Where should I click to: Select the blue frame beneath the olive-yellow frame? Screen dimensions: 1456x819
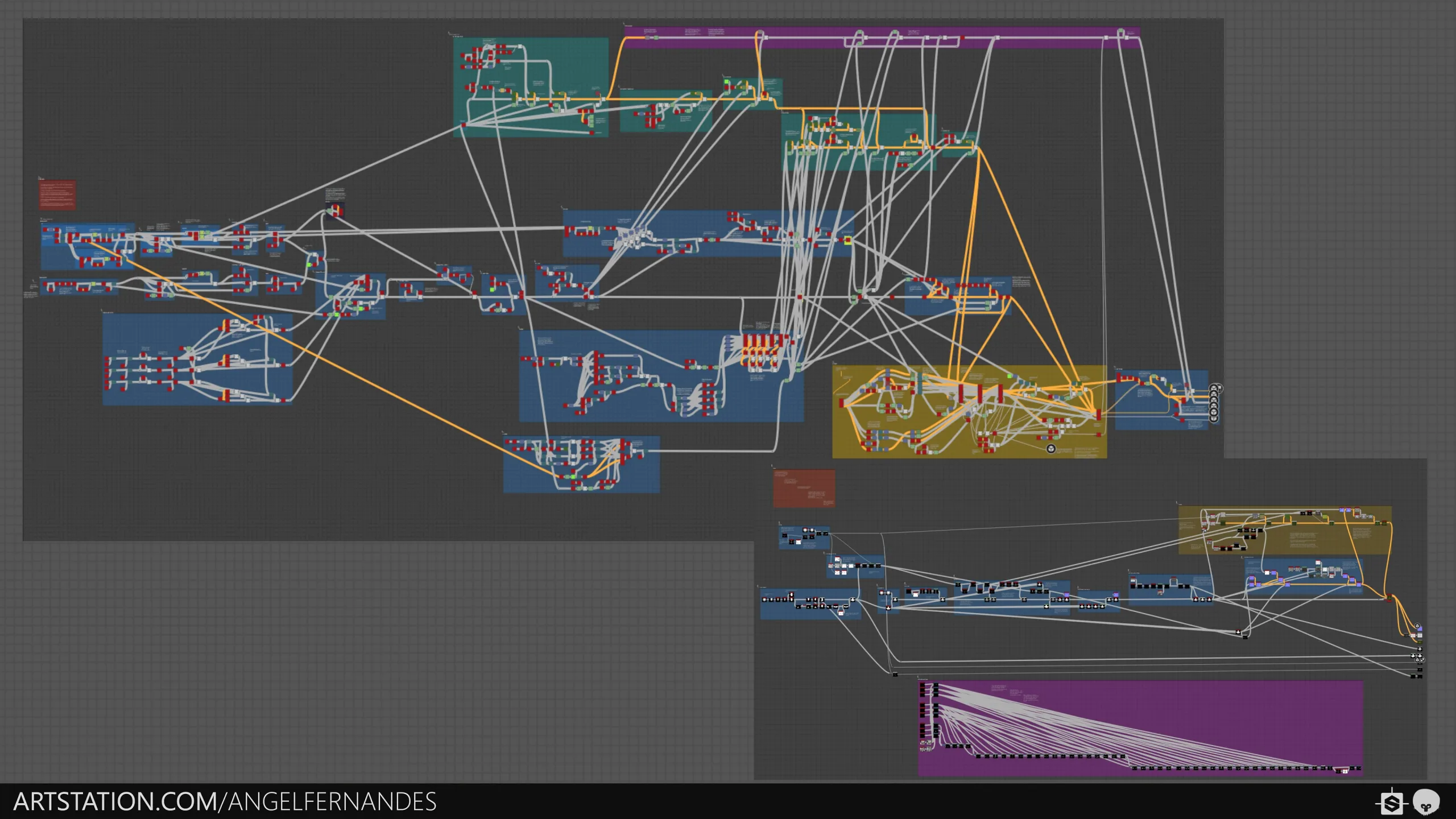[x=1304, y=576]
